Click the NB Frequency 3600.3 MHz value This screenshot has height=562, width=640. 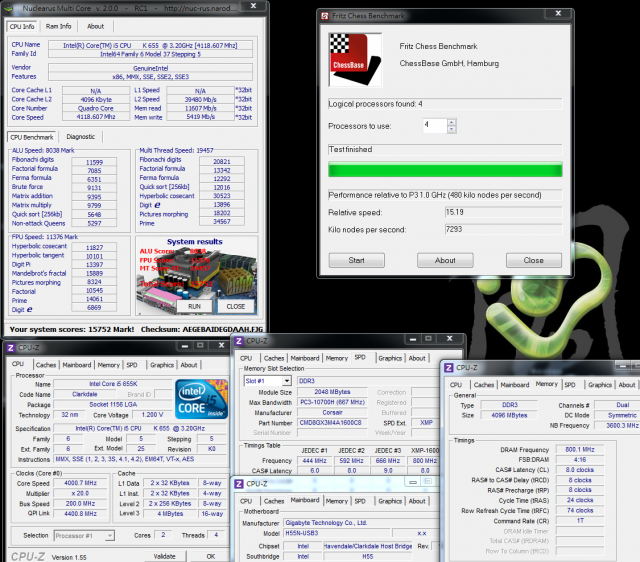click(x=617, y=425)
